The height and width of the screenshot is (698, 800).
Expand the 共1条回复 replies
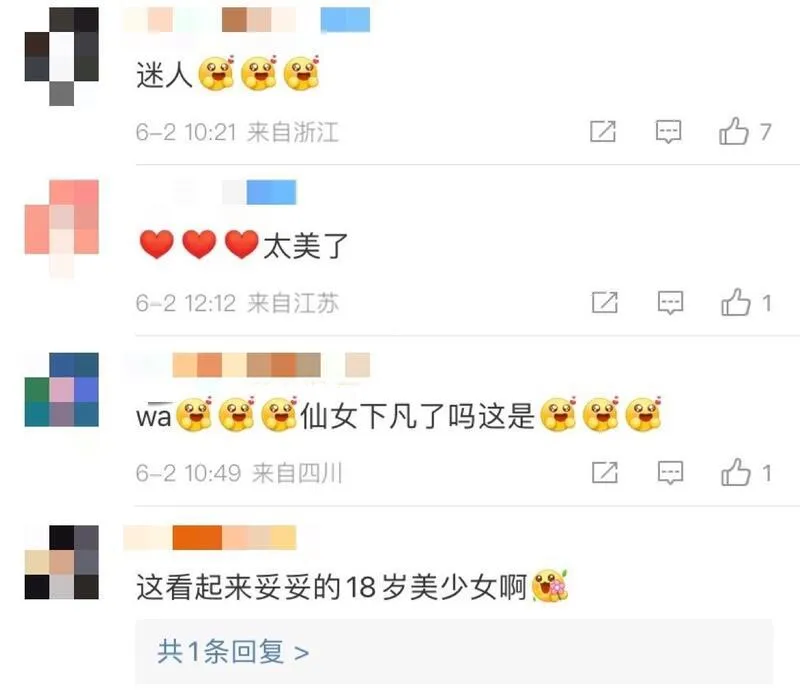point(233,652)
